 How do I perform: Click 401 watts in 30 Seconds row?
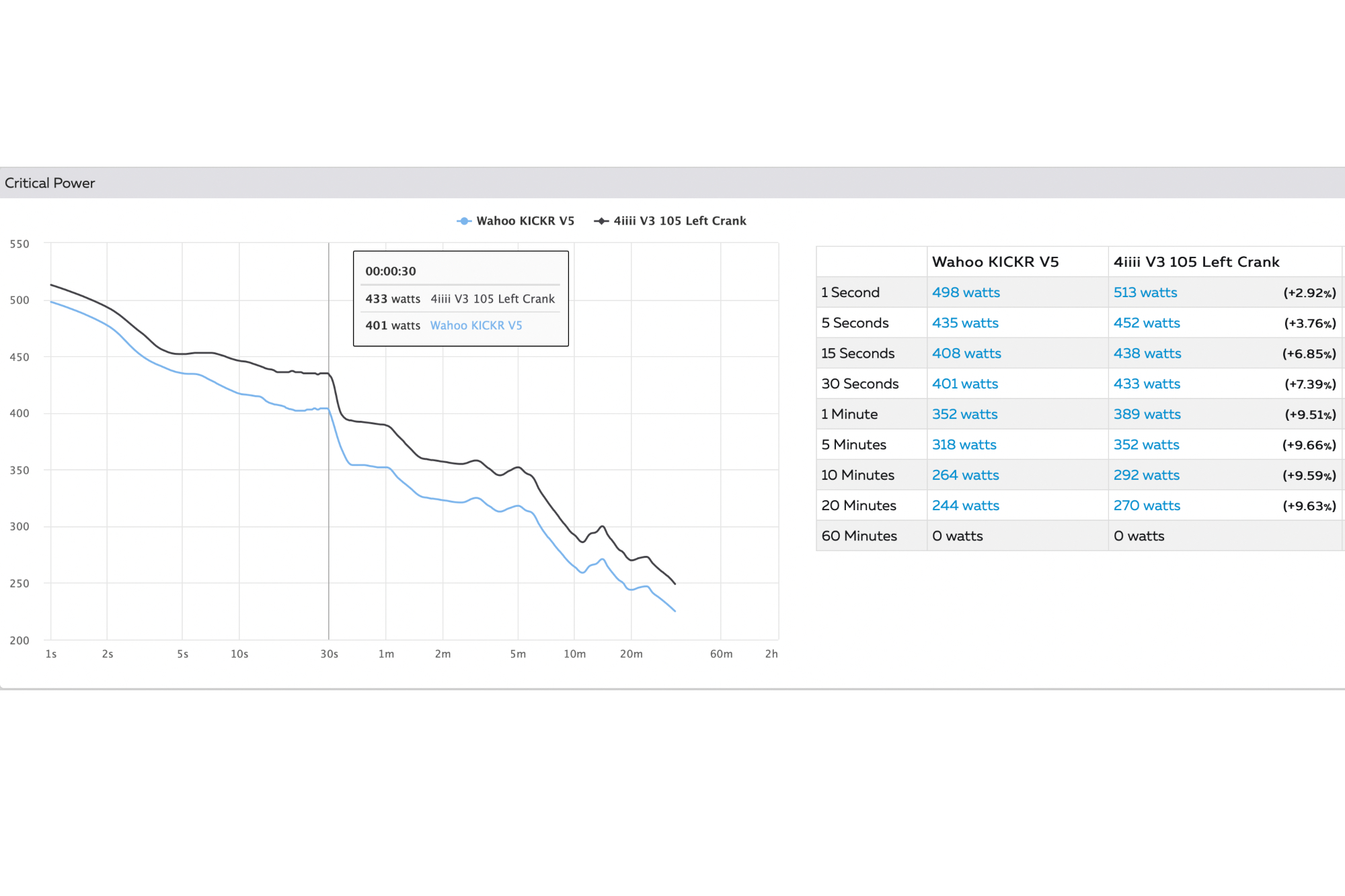(965, 384)
